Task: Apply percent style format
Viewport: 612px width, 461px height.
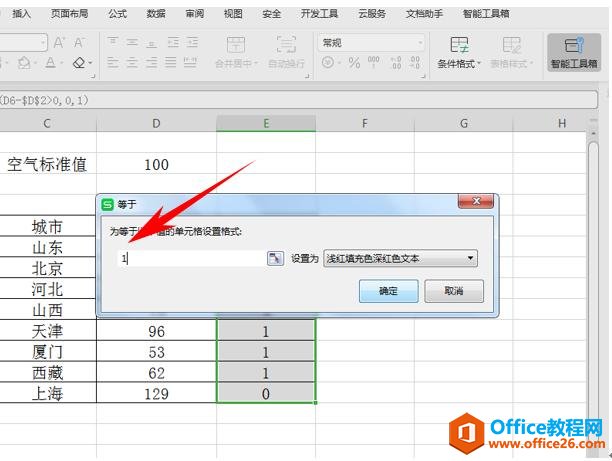Action: [354, 62]
